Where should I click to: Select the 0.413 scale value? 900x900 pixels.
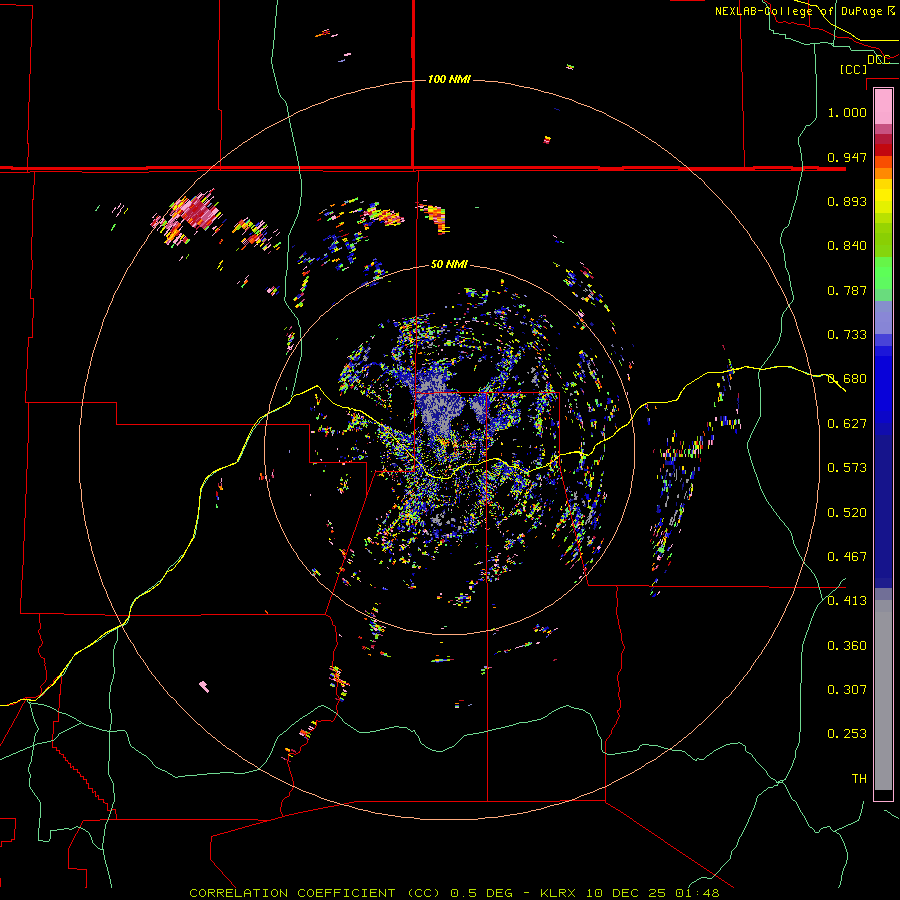click(847, 601)
